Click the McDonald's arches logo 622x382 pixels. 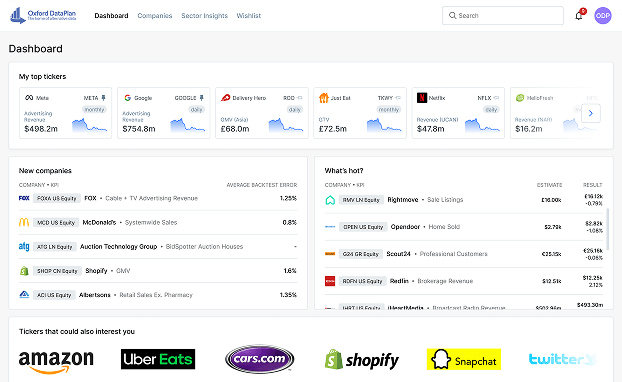(24, 222)
